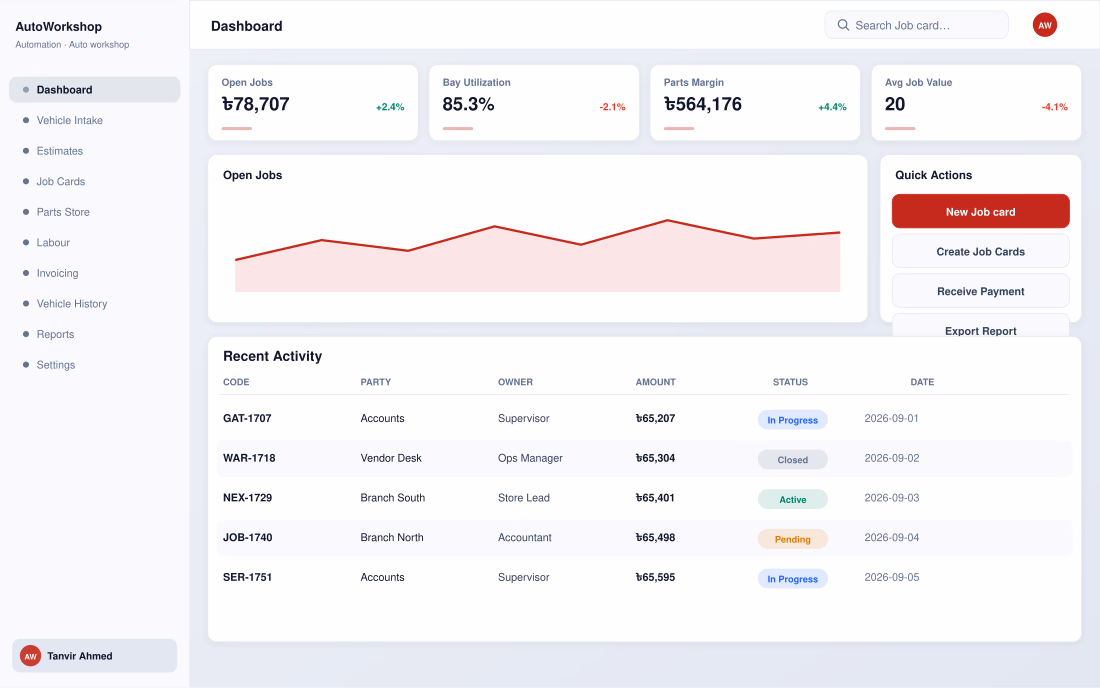Click Store Lead owner cell

[x=524, y=498]
